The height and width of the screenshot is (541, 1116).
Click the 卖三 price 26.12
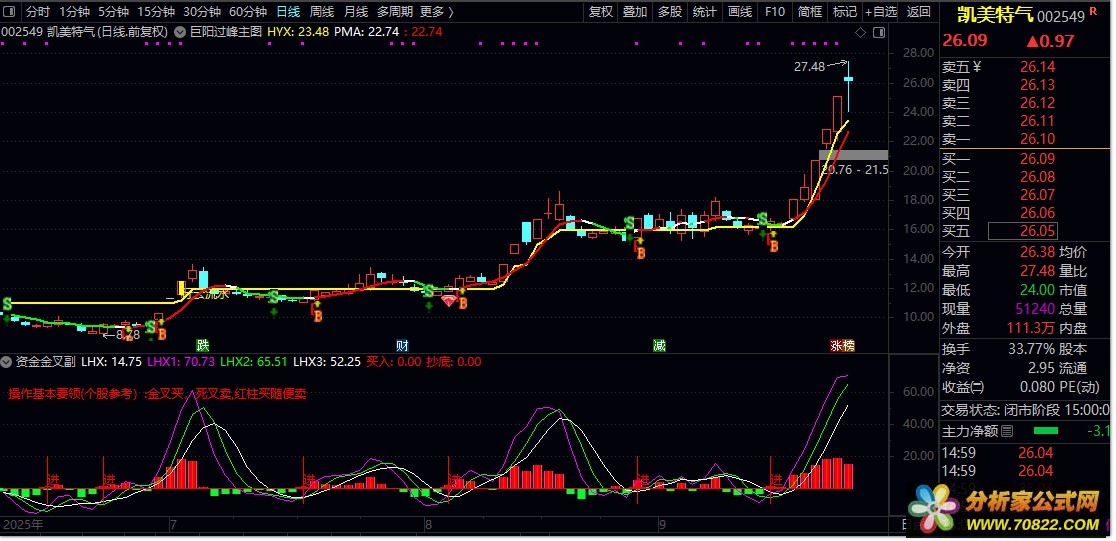click(x=1038, y=103)
